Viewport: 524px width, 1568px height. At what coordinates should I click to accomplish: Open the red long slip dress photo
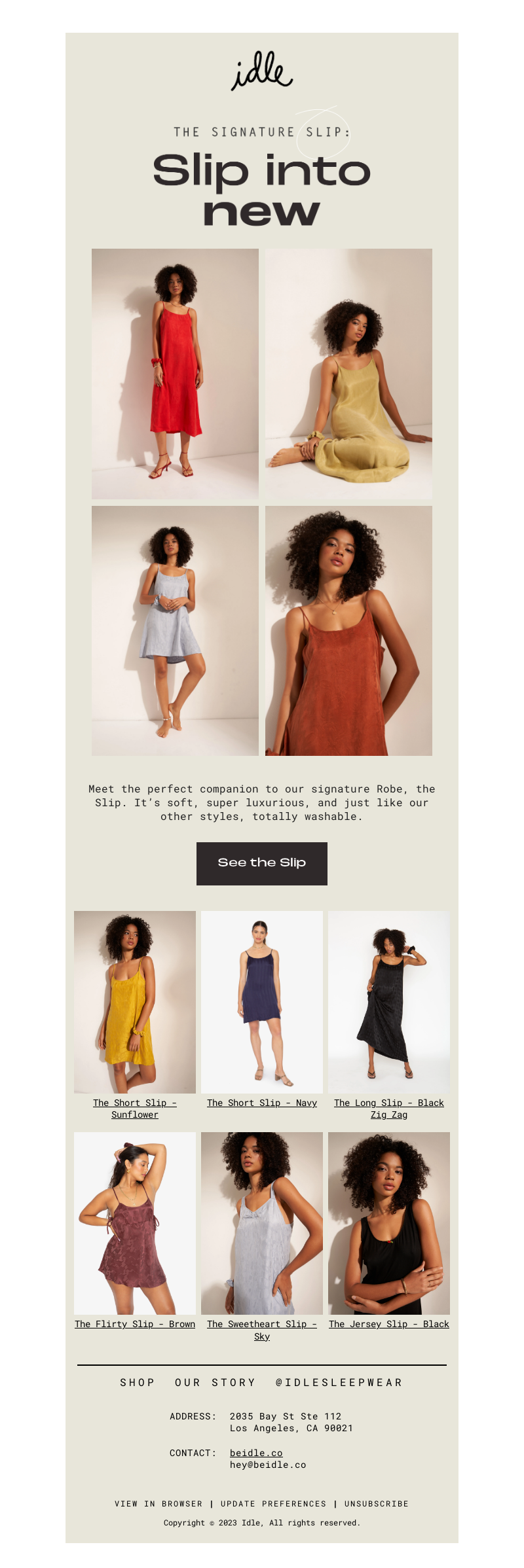pyautogui.click(x=175, y=374)
